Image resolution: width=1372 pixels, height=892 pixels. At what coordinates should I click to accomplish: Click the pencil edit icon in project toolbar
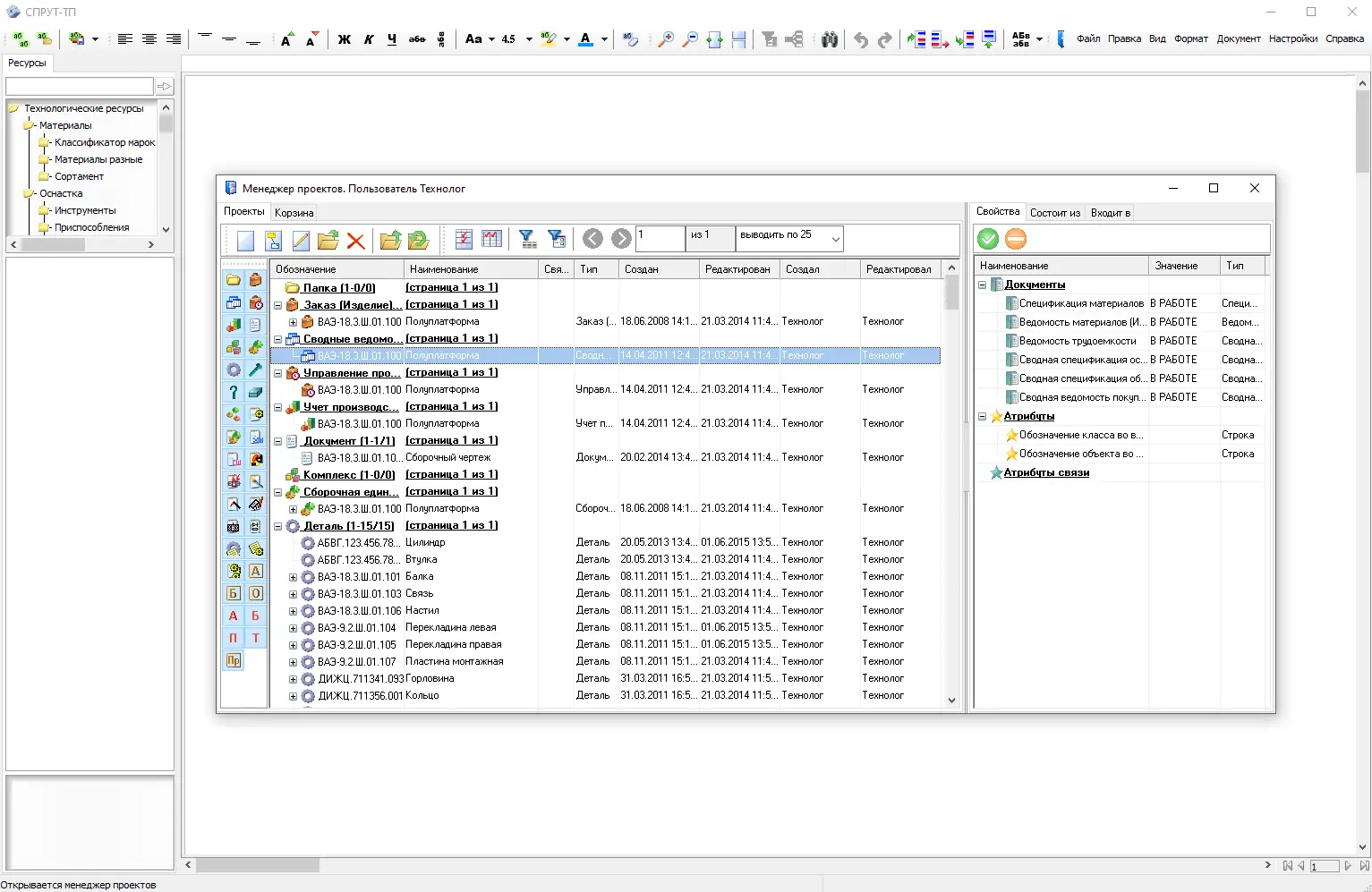point(301,240)
